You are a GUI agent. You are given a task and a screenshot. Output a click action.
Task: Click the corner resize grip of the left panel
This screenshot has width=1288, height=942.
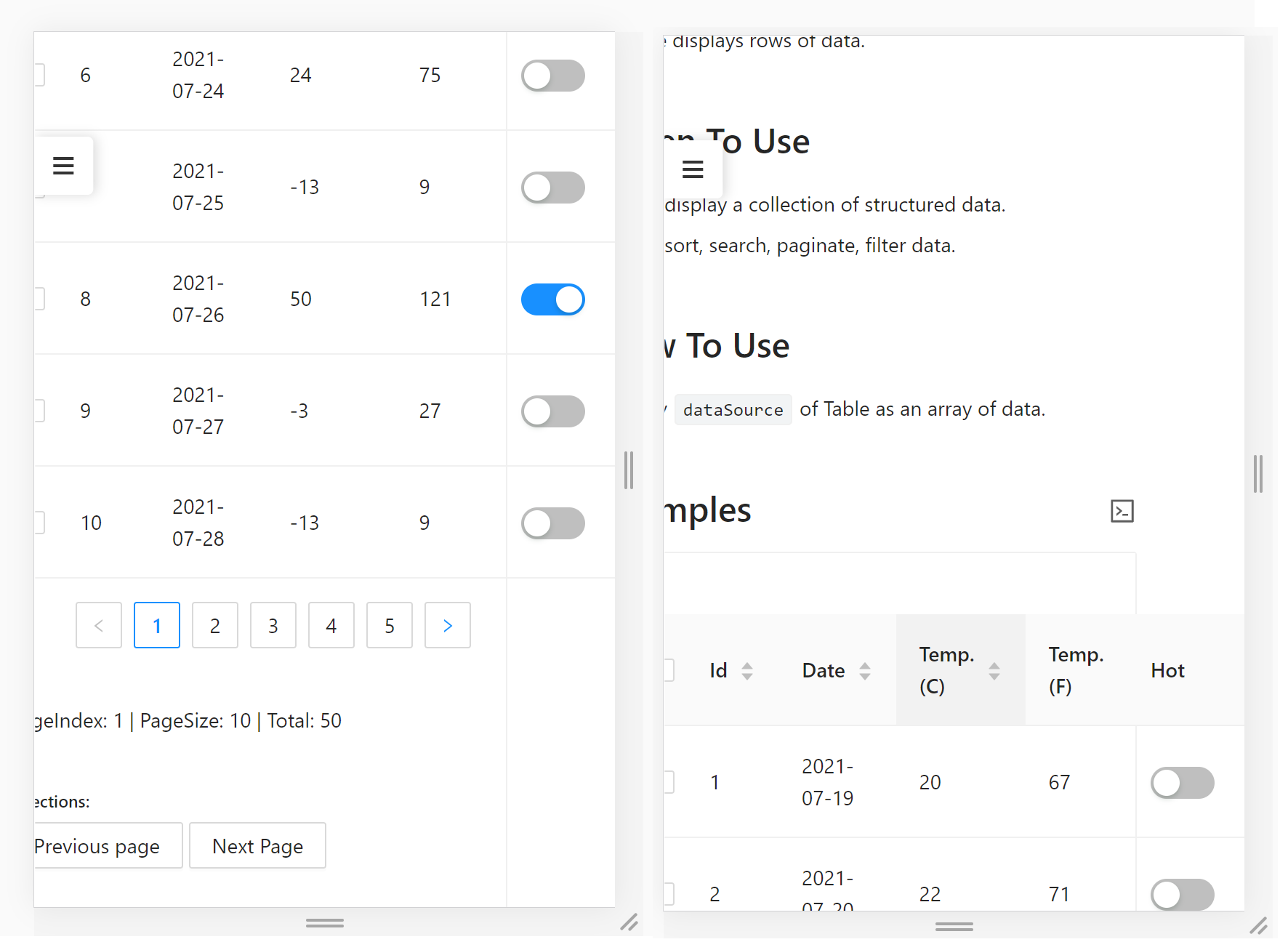(x=629, y=922)
